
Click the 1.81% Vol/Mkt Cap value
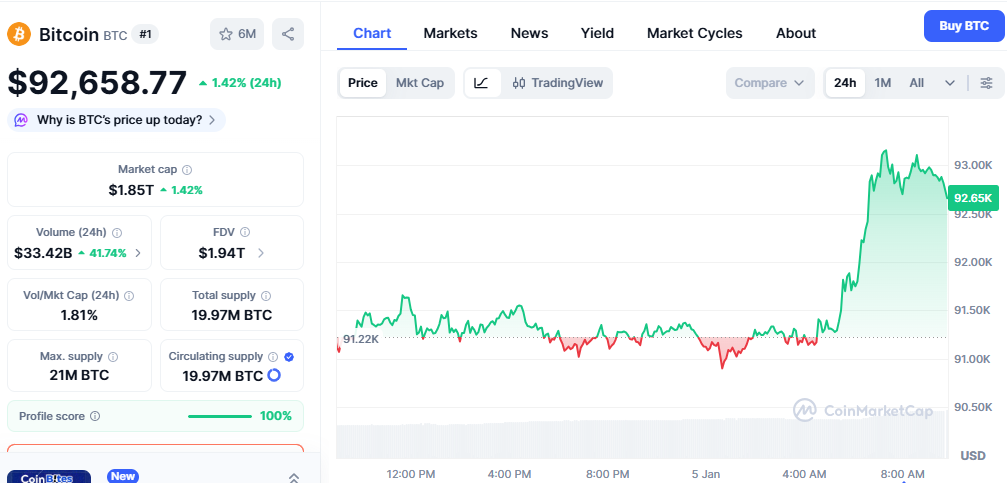point(79,315)
